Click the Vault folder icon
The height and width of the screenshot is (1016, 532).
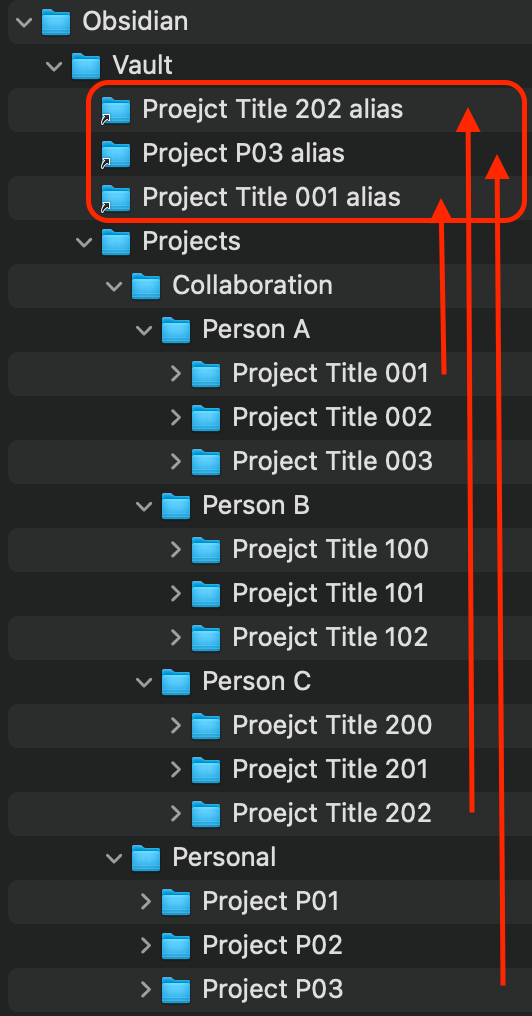[x=86, y=65]
